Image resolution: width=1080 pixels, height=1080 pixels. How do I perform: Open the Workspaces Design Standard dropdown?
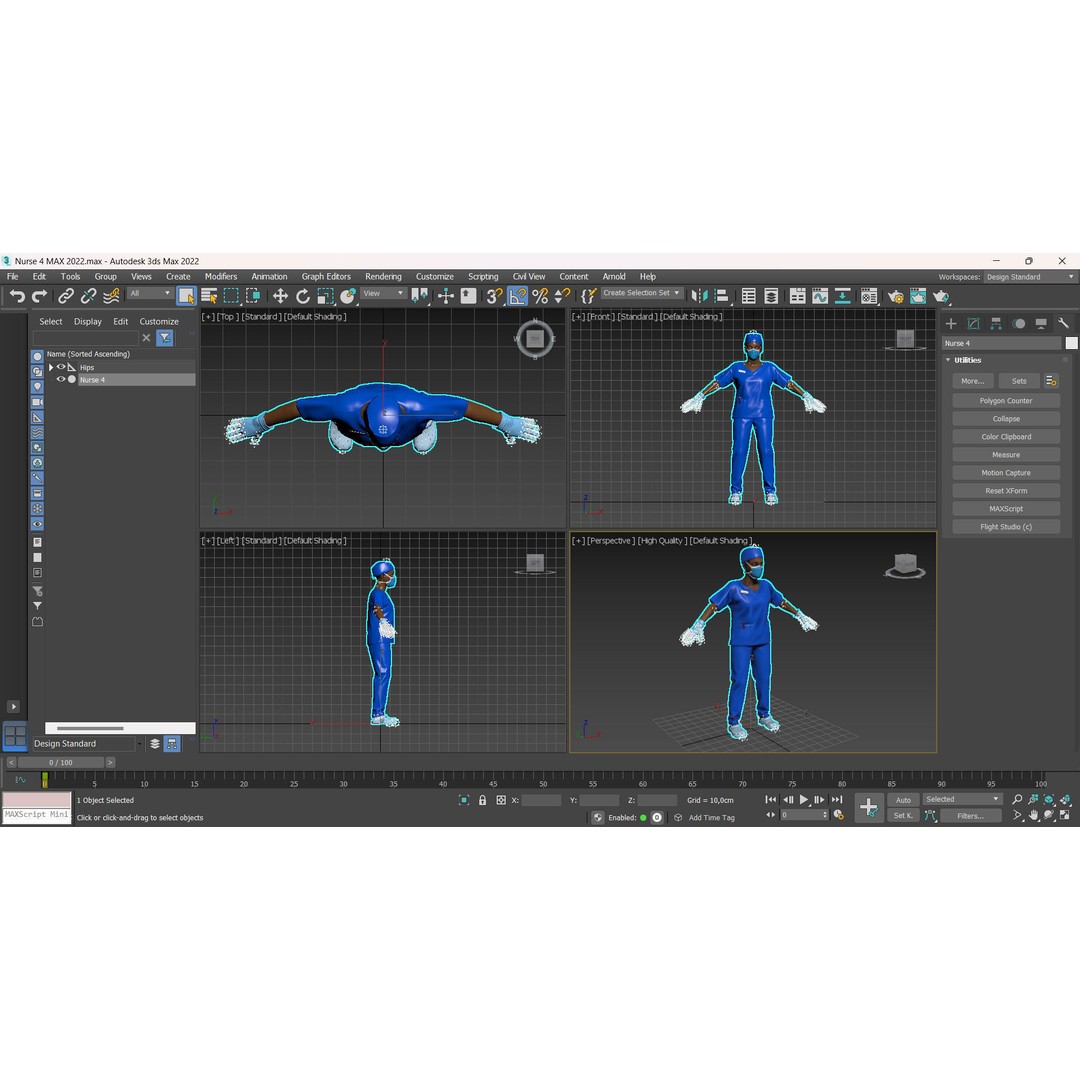pyautogui.click(x=1029, y=277)
